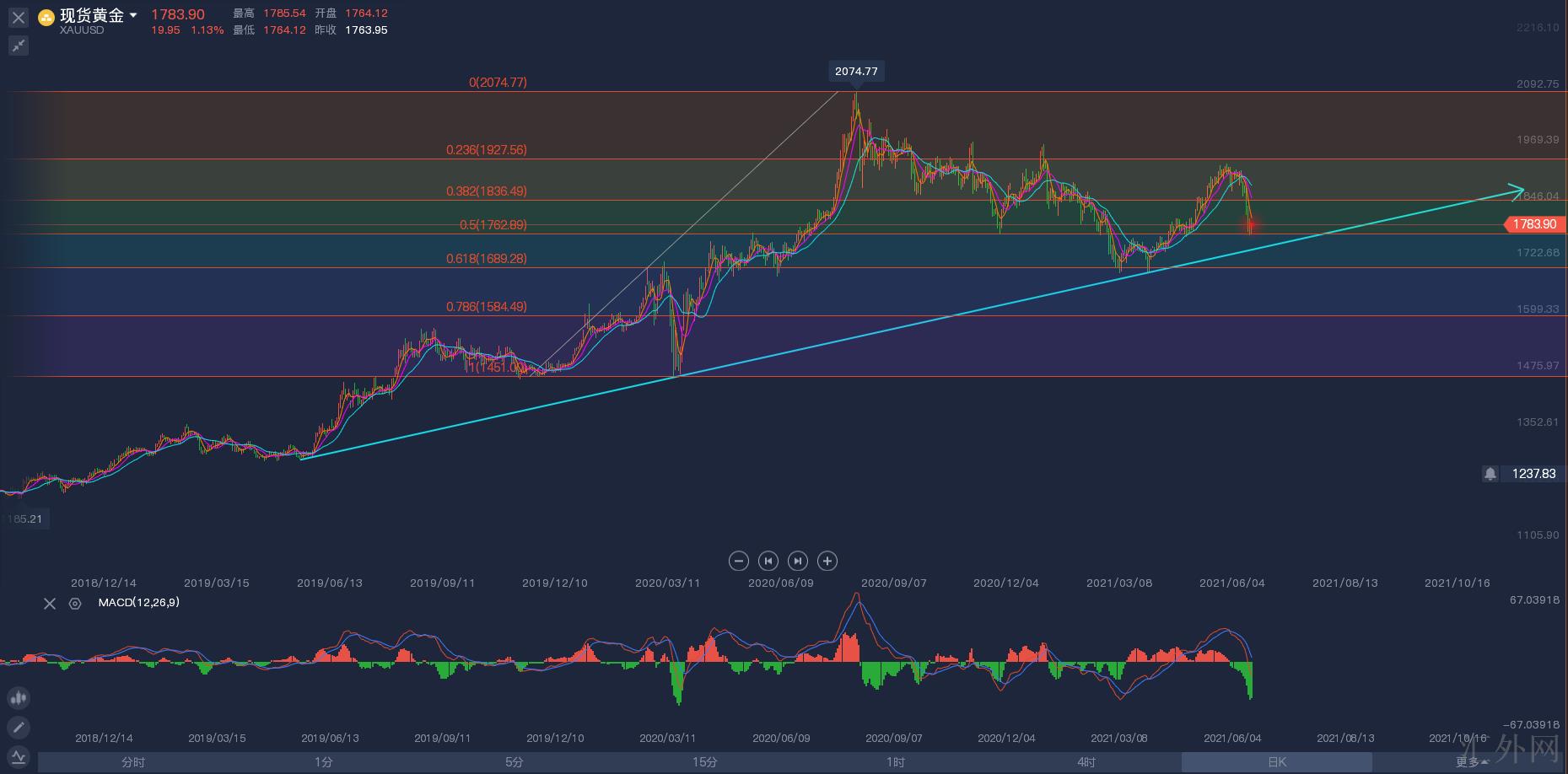Viewport: 1568px width, 774px height.
Task: Select the 0.618(1689.28) Fibonacci level label
Action: (487, 259)
